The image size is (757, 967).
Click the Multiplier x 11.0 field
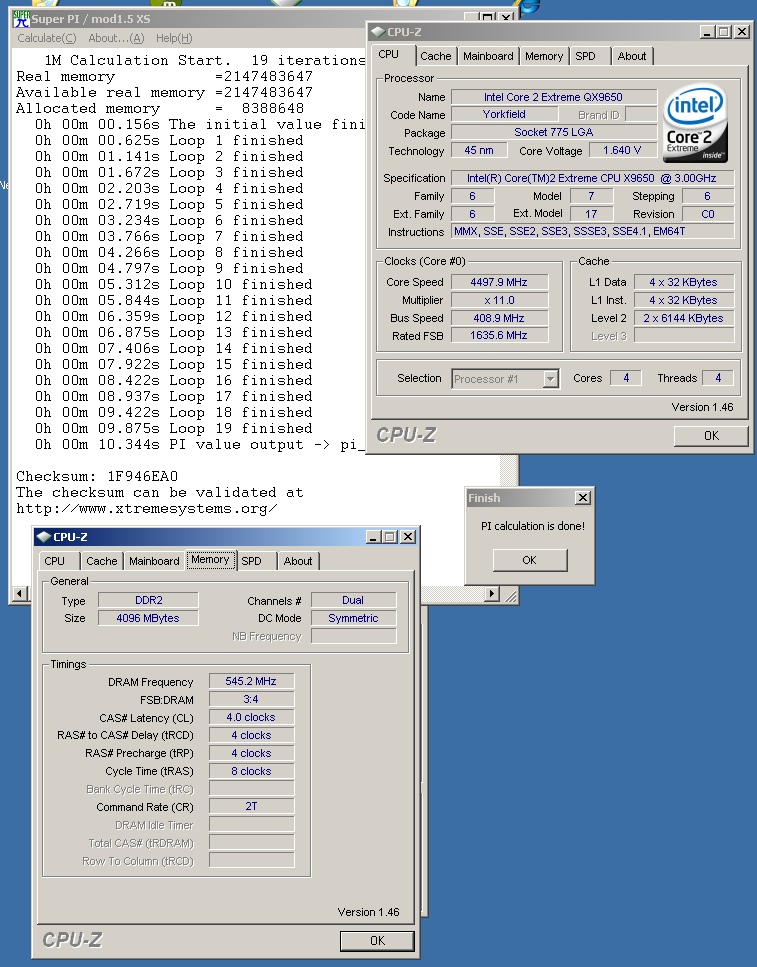click(499, 300)
